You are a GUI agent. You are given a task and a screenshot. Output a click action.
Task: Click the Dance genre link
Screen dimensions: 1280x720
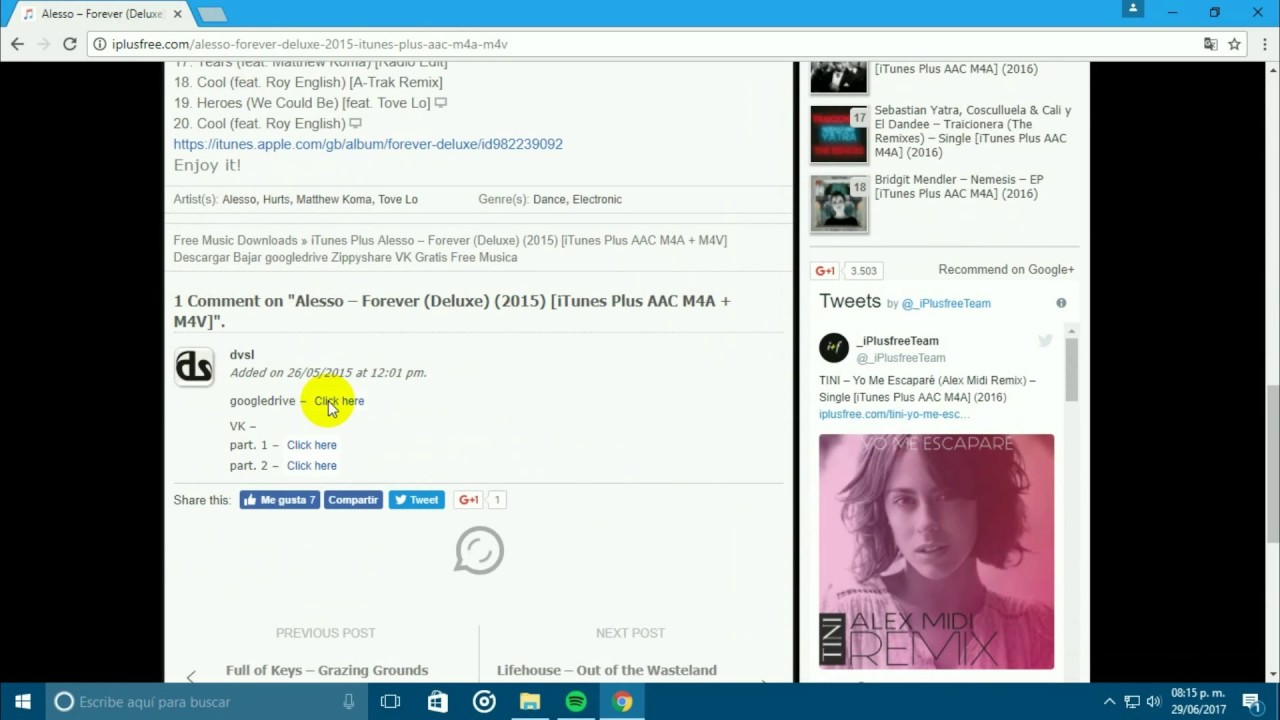(x=549, y=199)
